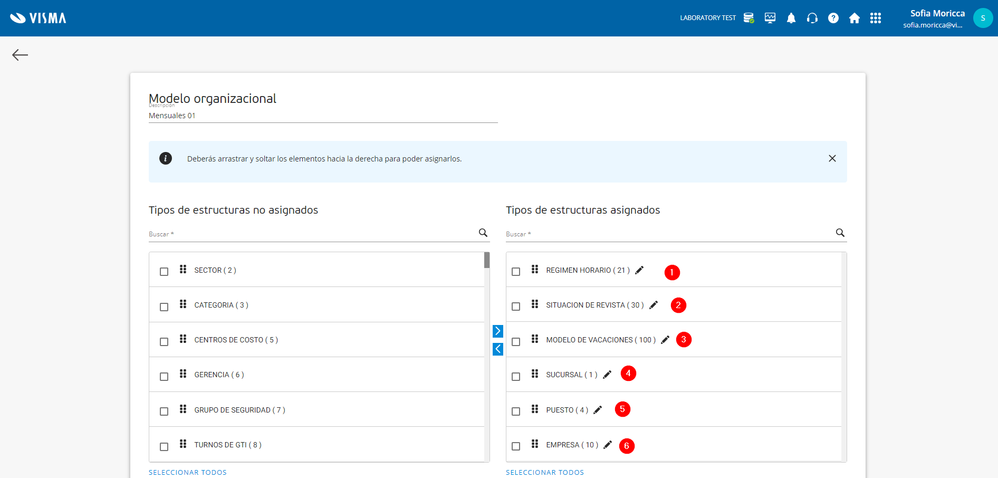The width and height of the screenshot is (998, 478).
Task: Open the Sofia Moricca user avatar
Action: [982, 18]
